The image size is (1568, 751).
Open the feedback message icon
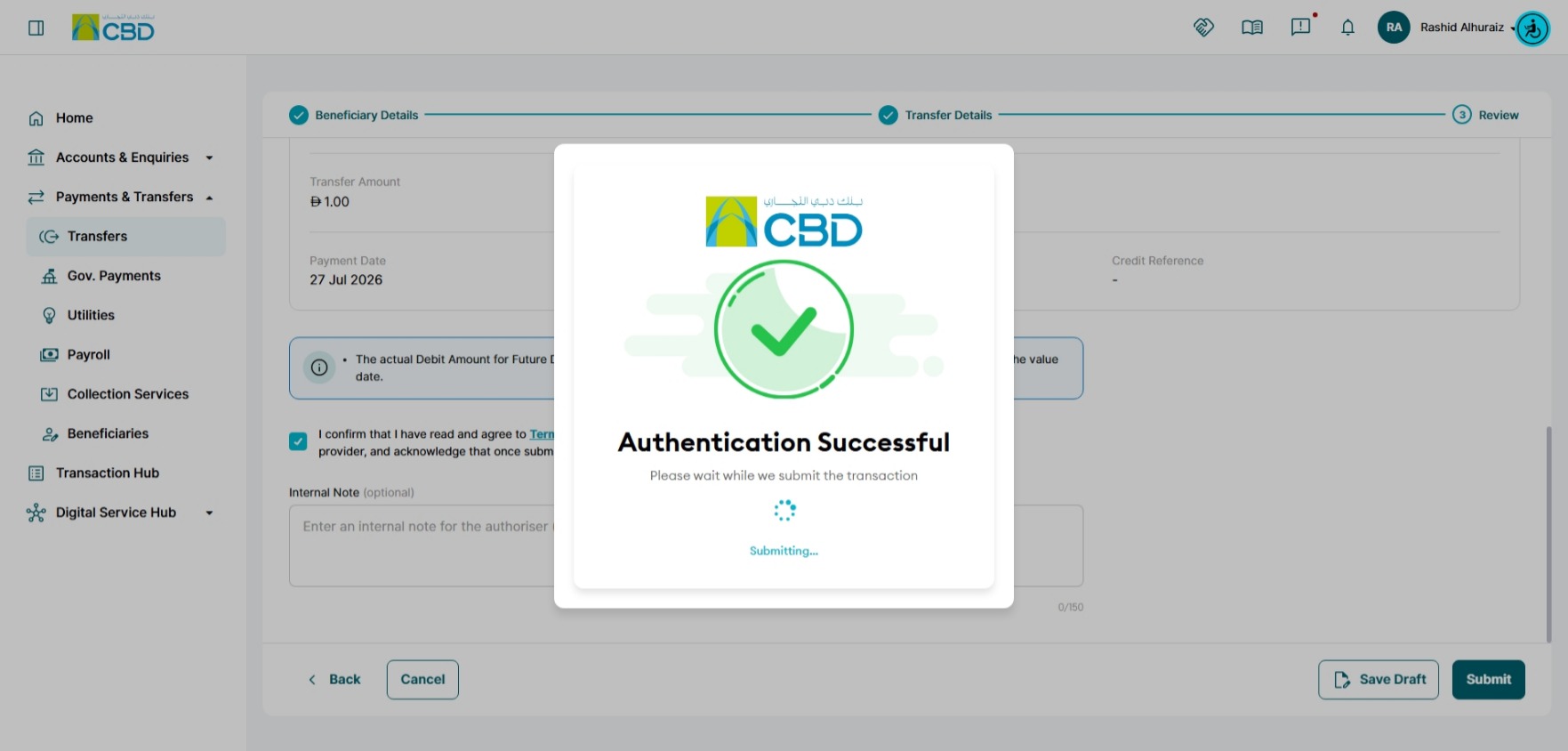(1300, 28)
